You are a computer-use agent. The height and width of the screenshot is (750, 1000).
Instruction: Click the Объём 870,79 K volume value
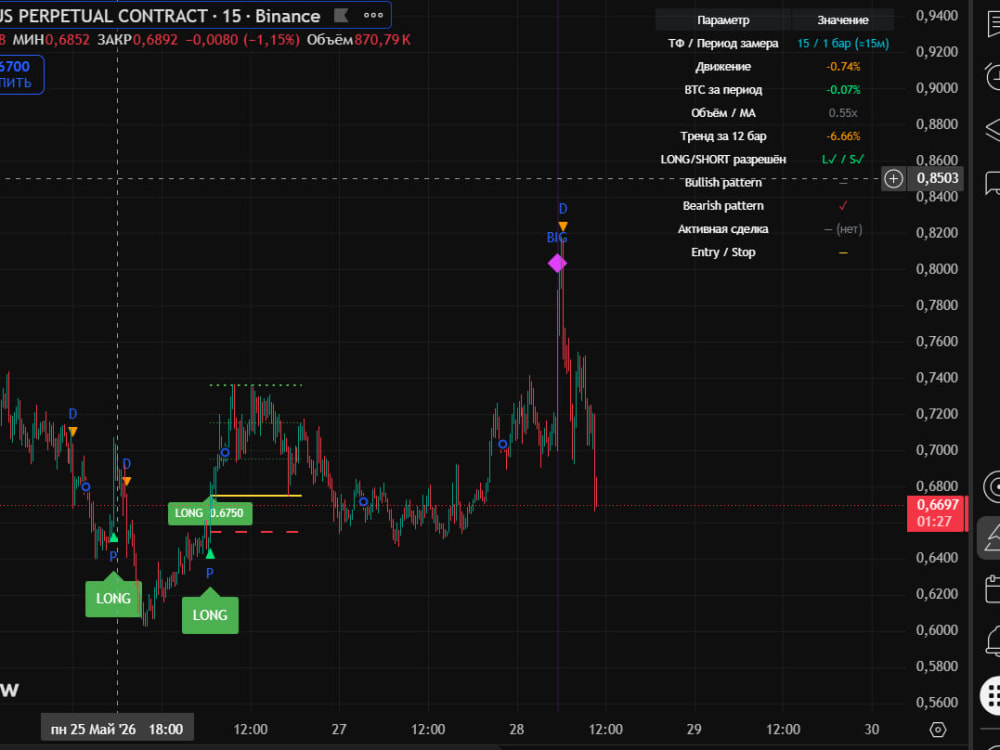(x=358, y=40)
